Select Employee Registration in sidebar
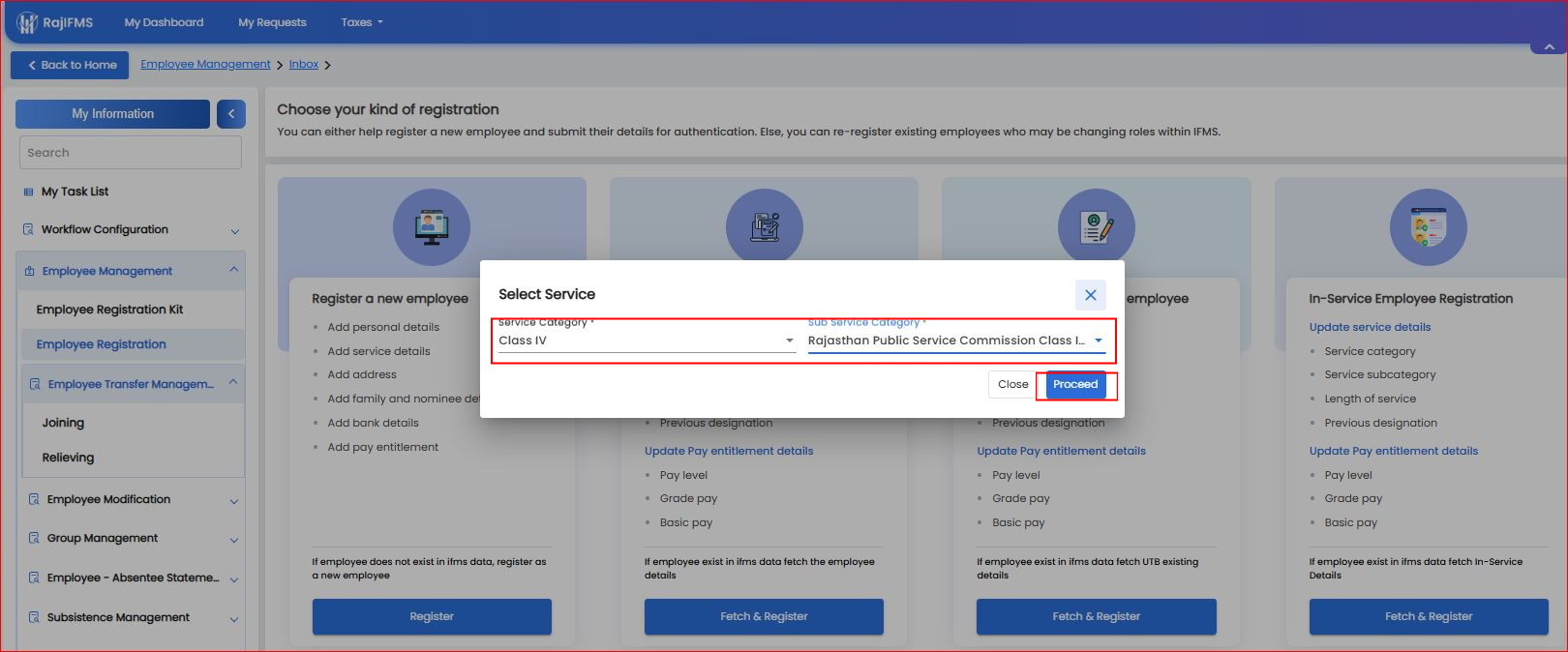The image size is (1568, 652). 101,344
